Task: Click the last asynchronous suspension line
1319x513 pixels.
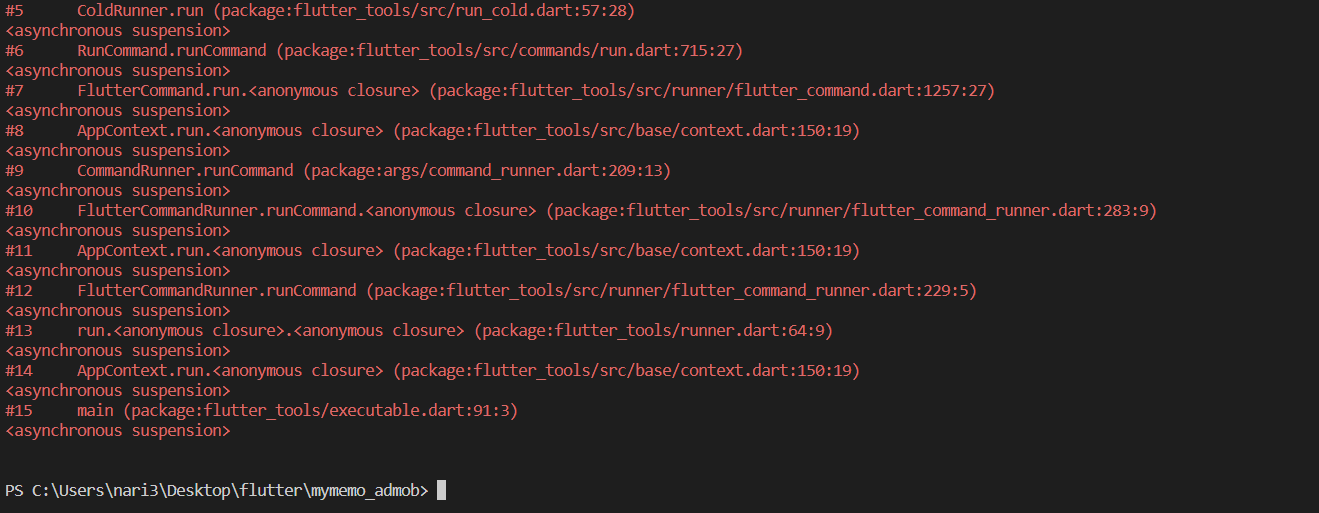Action: click(x=118, y=430)
